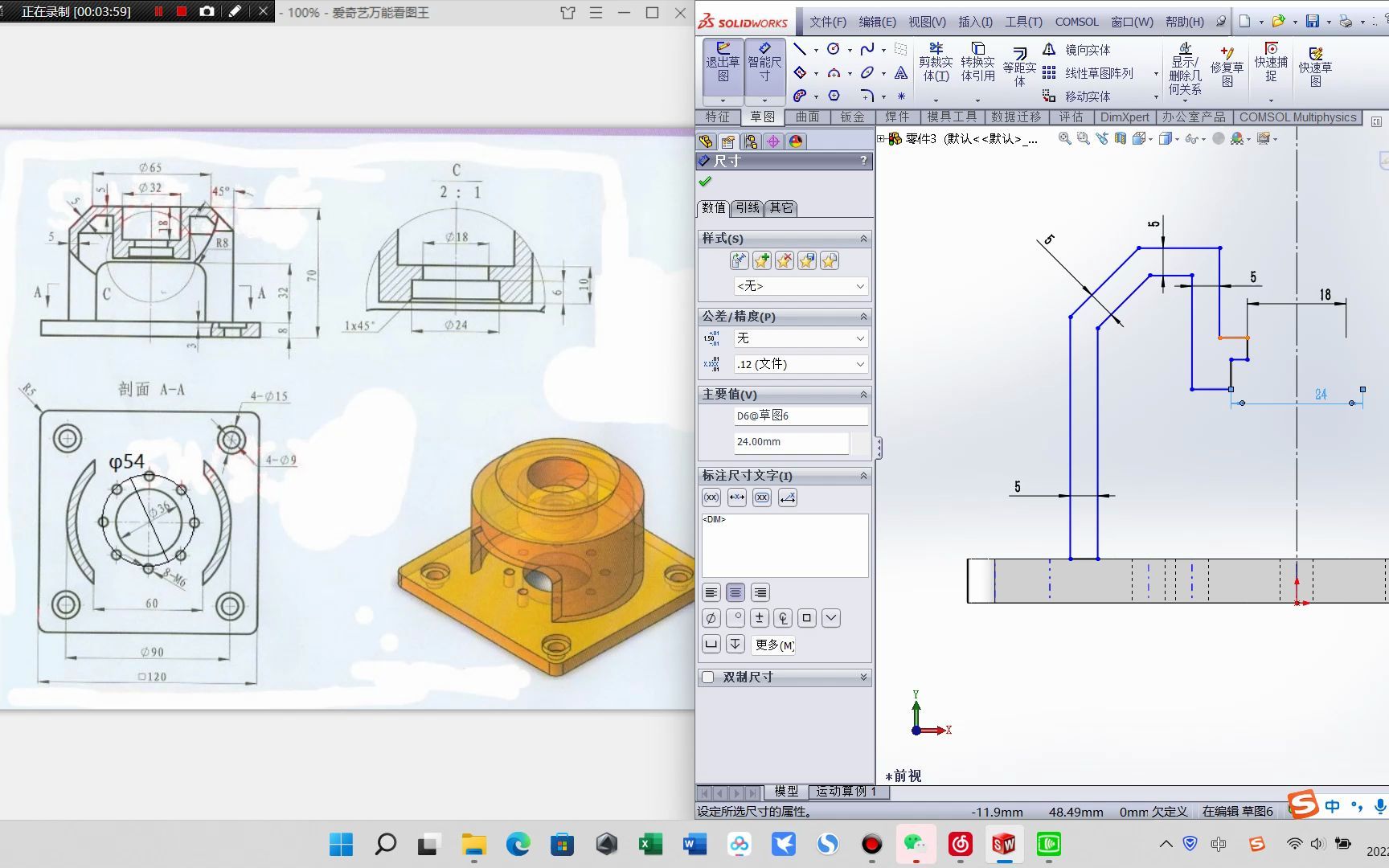Click the 24.00mm dimension value field
This screenshot has width=1389, height=868.
[x=790, y=442]
